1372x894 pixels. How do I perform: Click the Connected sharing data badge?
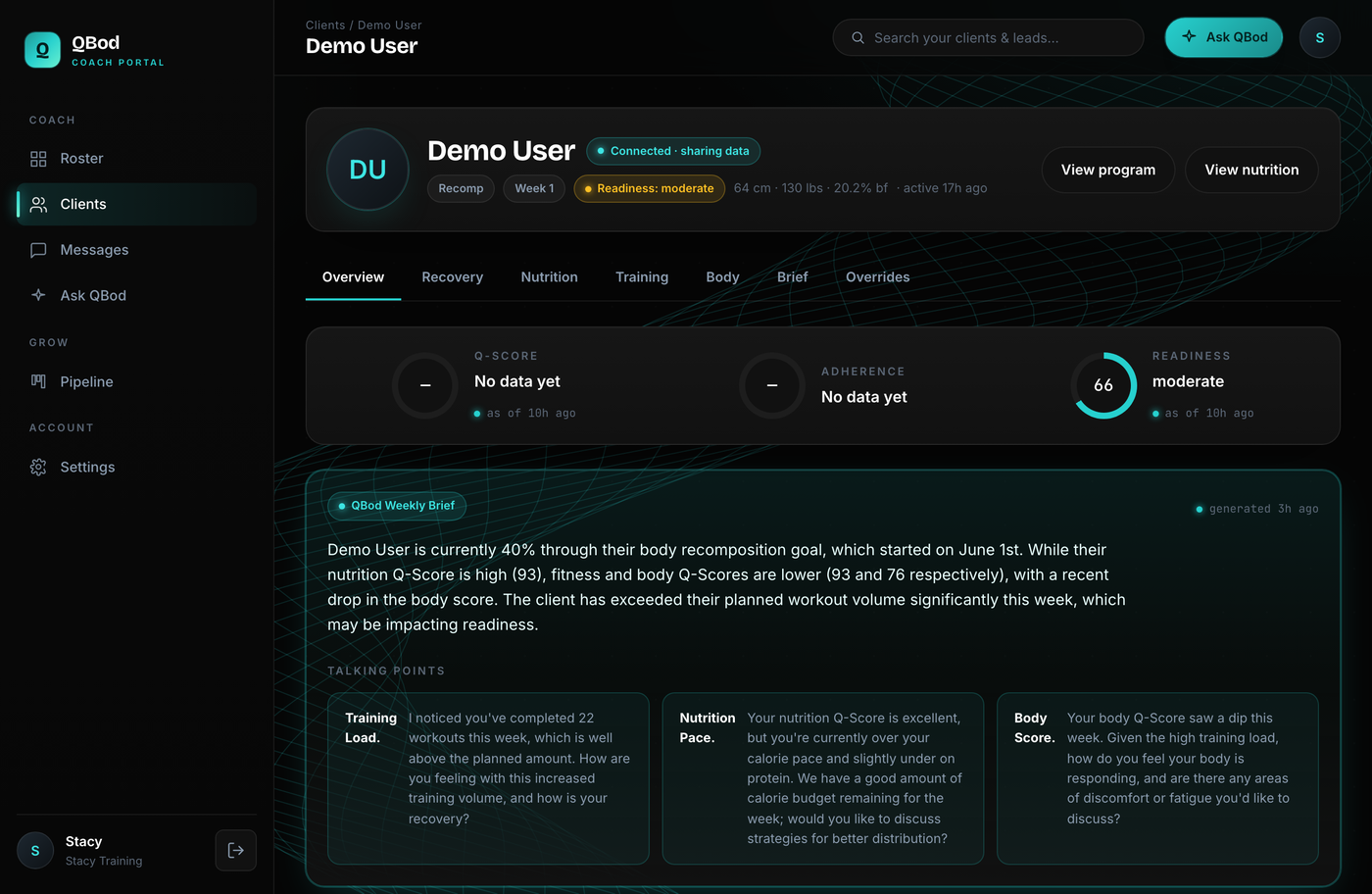pyautogui.click(x=673, y=151)
